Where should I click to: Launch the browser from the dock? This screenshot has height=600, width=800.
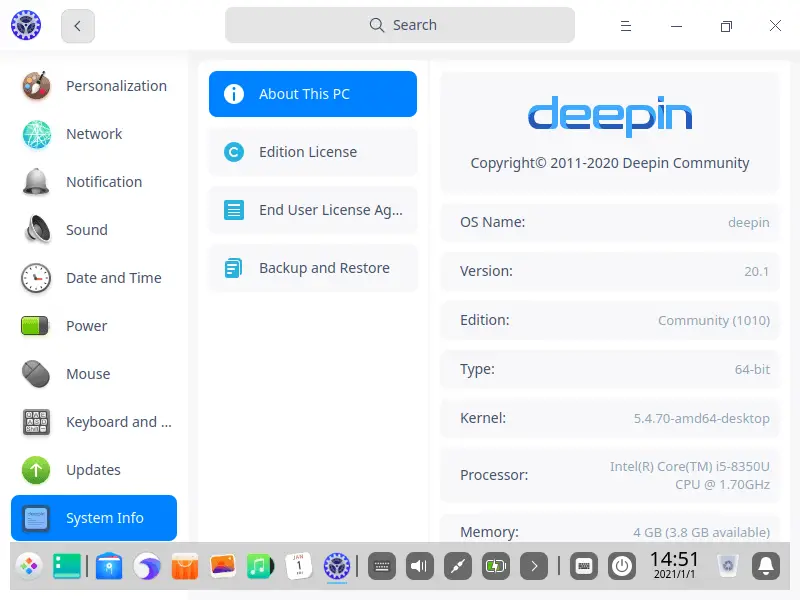[147, 566]
